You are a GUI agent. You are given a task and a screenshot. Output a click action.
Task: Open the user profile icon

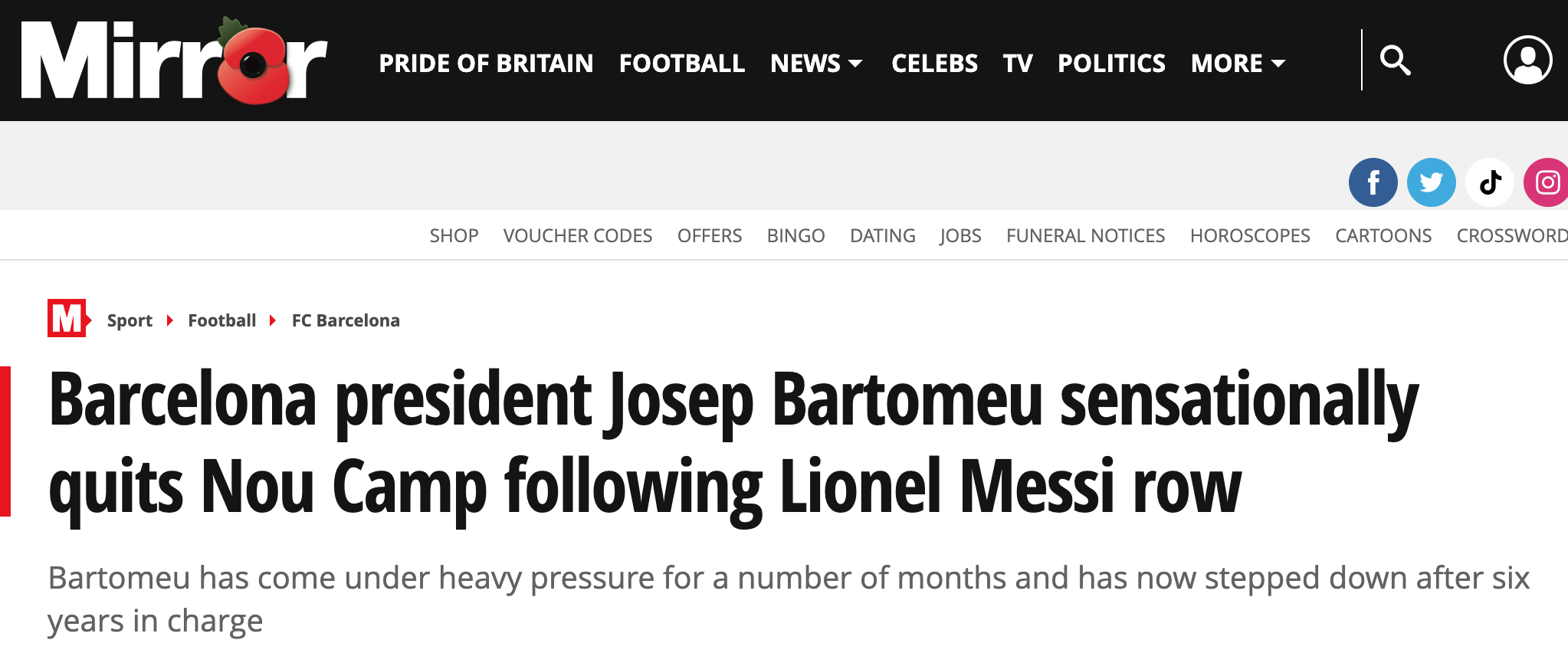point(1527,61)
